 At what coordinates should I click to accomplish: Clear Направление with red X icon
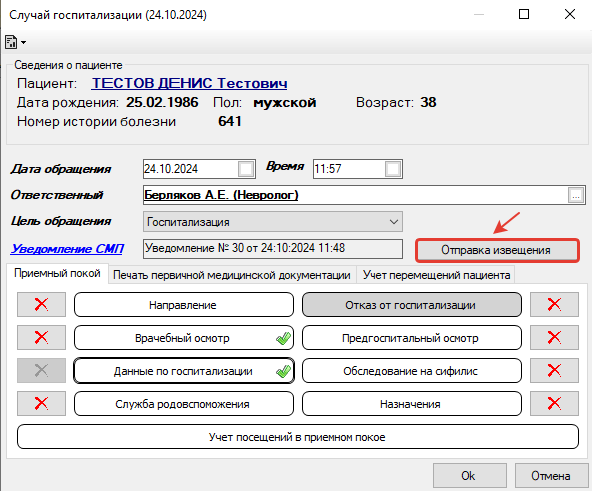[41, 304]
